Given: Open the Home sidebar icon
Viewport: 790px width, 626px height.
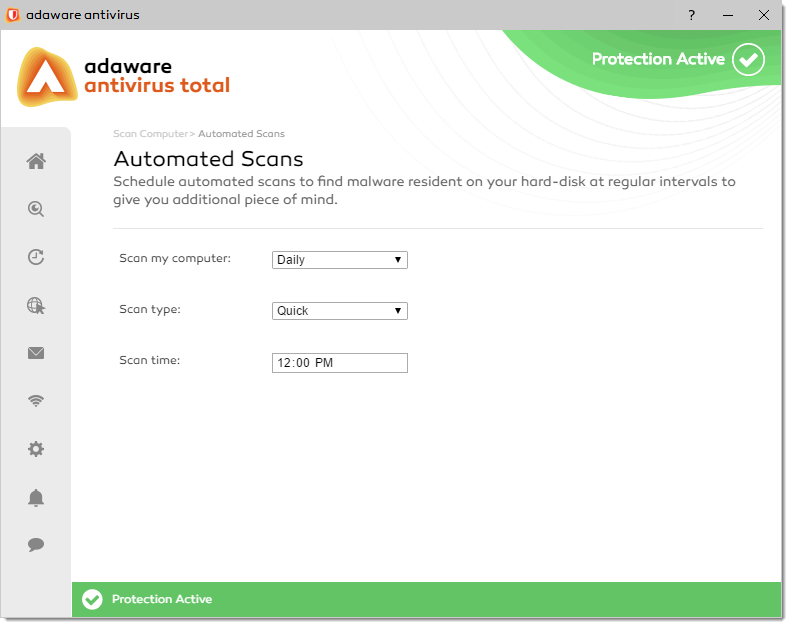Looking at the screenshot, I should click(x=36, y=161).
